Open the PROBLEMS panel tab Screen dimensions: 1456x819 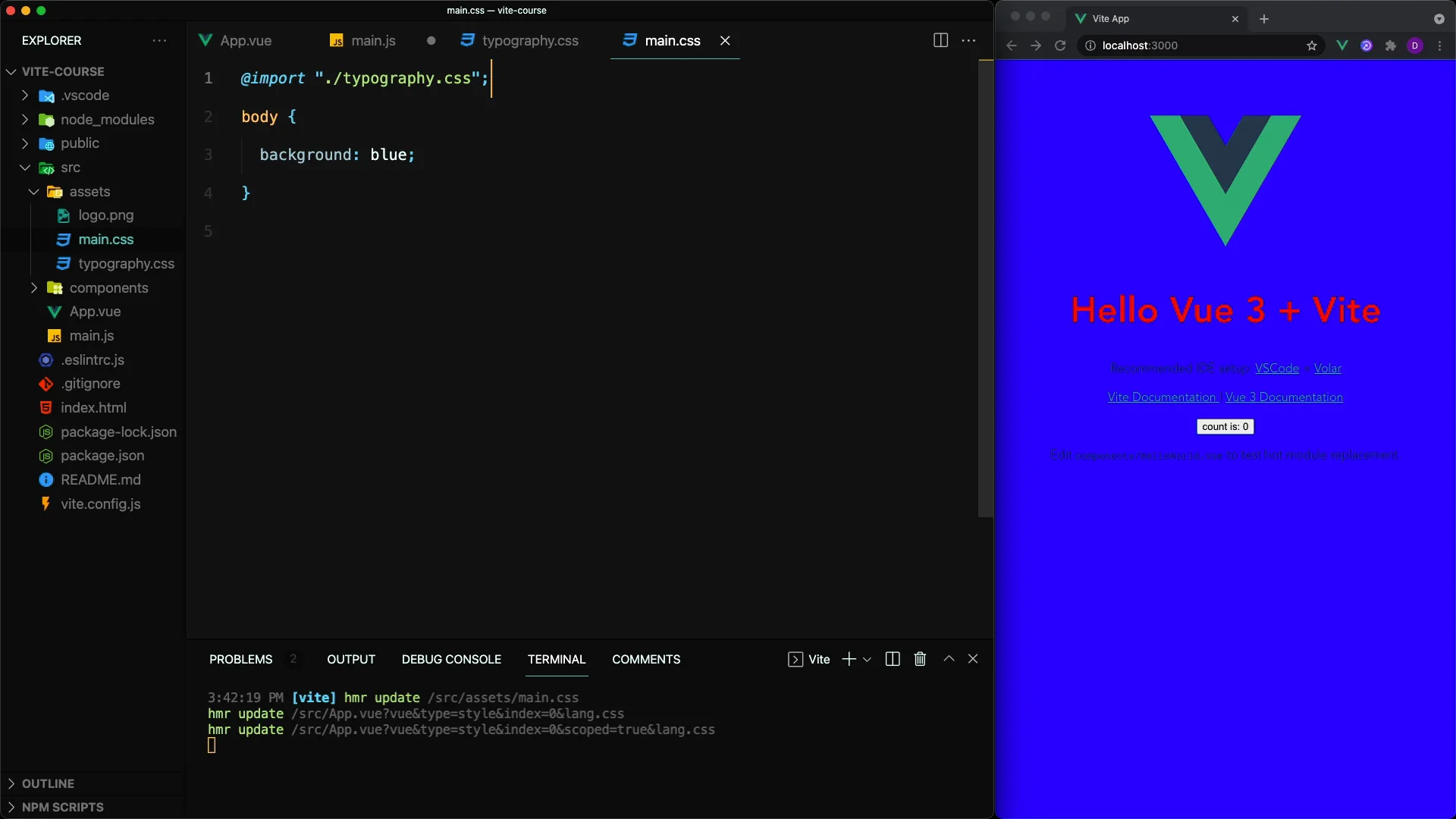click(x=240, y=660)
